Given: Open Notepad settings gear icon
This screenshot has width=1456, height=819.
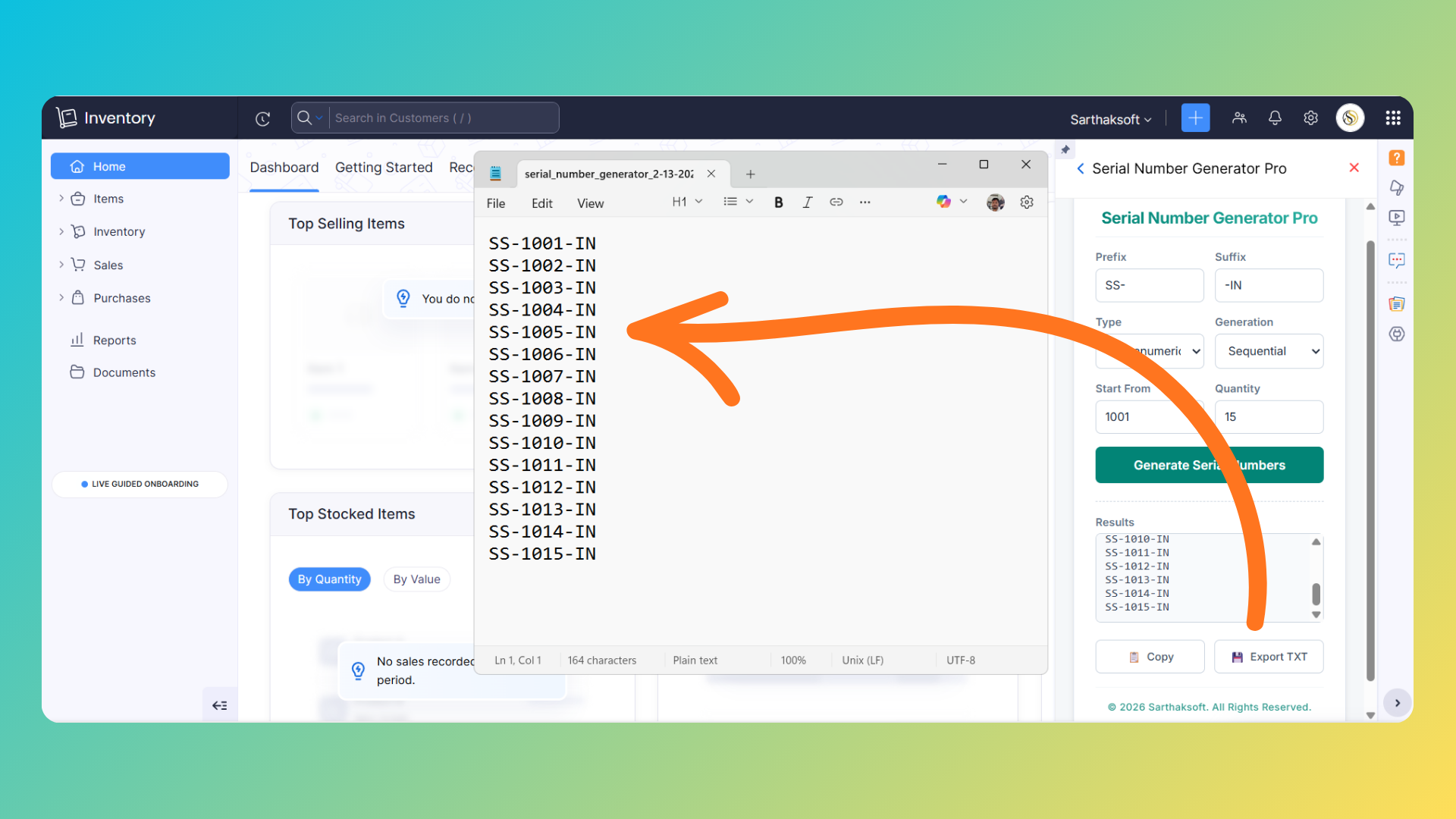Looking at the screenshot, I should point(1026,202).
